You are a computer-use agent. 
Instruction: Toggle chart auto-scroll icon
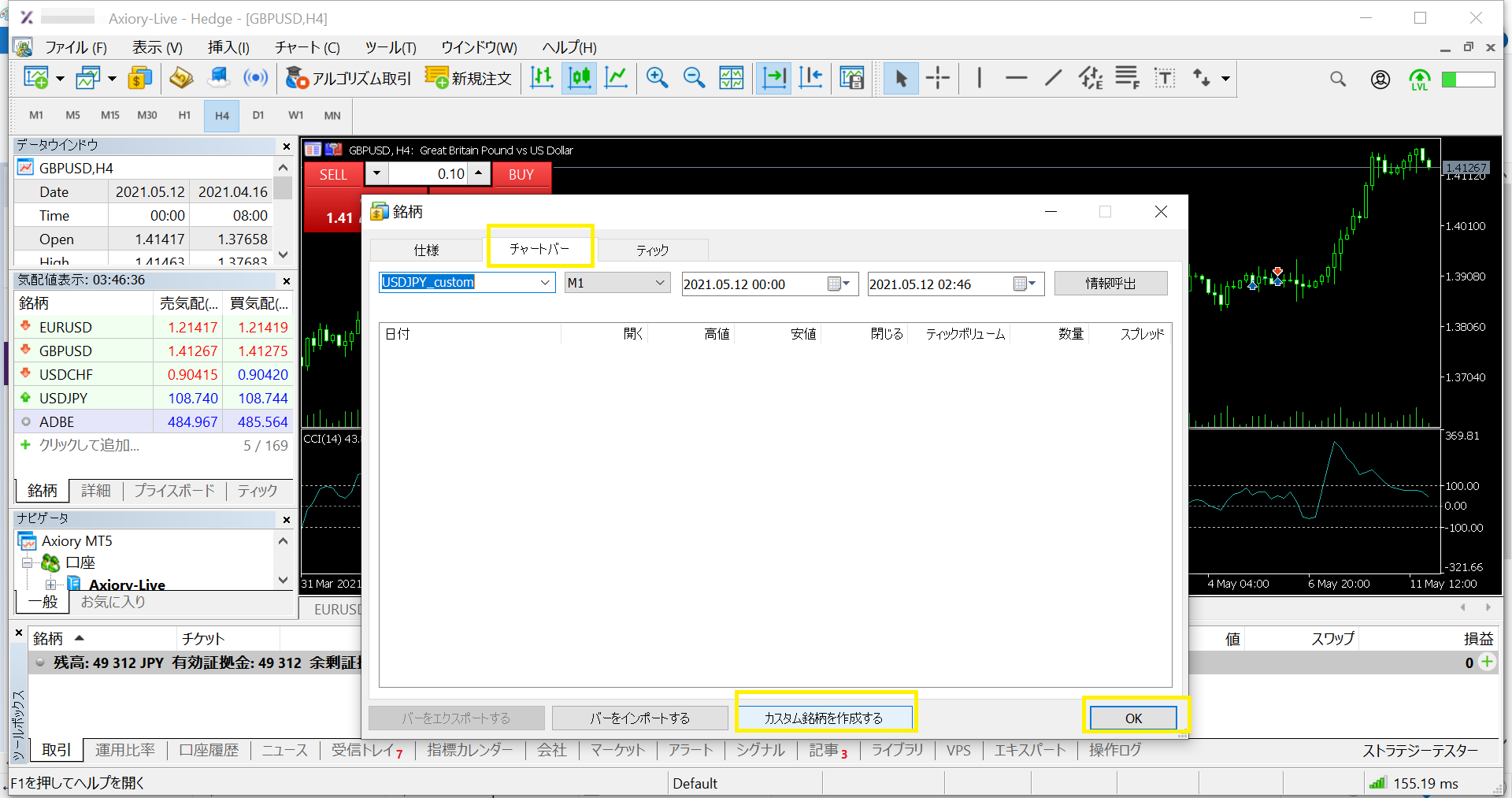pyautogui.click(x=774, y=78)
